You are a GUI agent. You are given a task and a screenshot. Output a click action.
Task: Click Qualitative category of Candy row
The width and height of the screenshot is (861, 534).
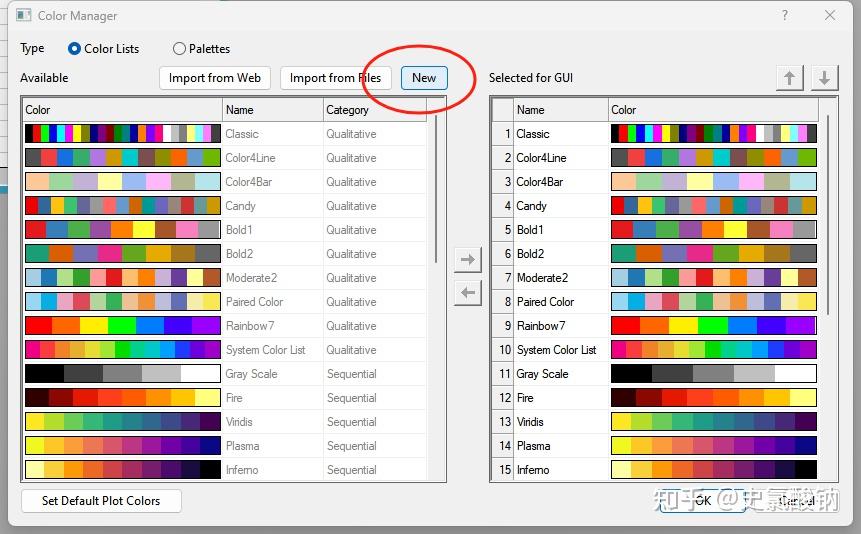point(351,206)
